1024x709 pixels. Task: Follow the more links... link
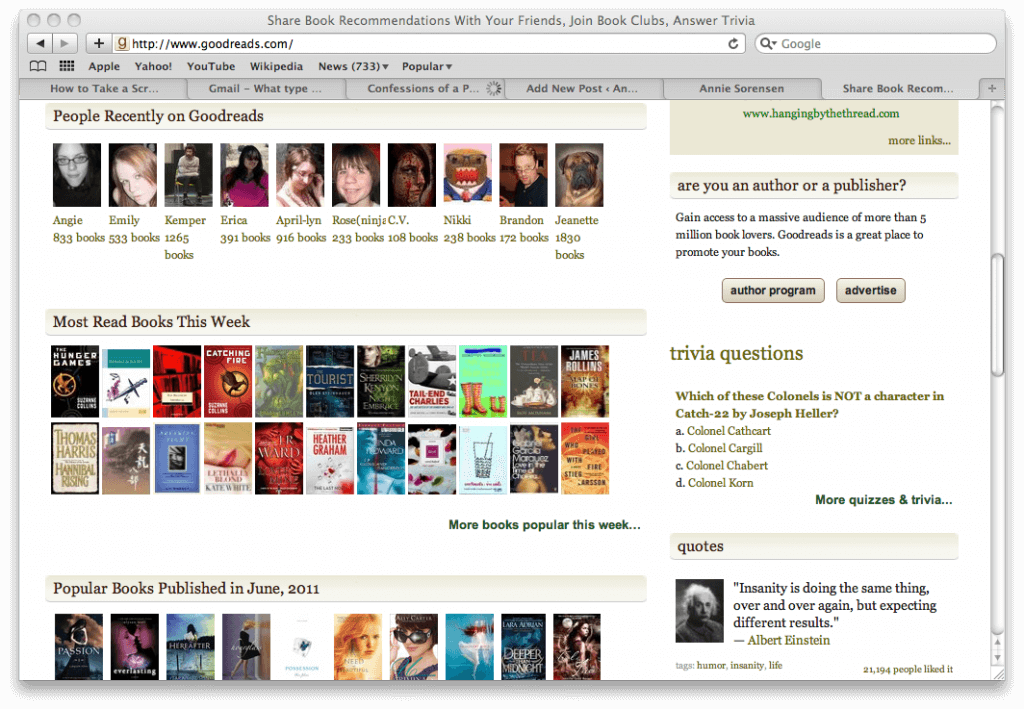pos(920,140)
